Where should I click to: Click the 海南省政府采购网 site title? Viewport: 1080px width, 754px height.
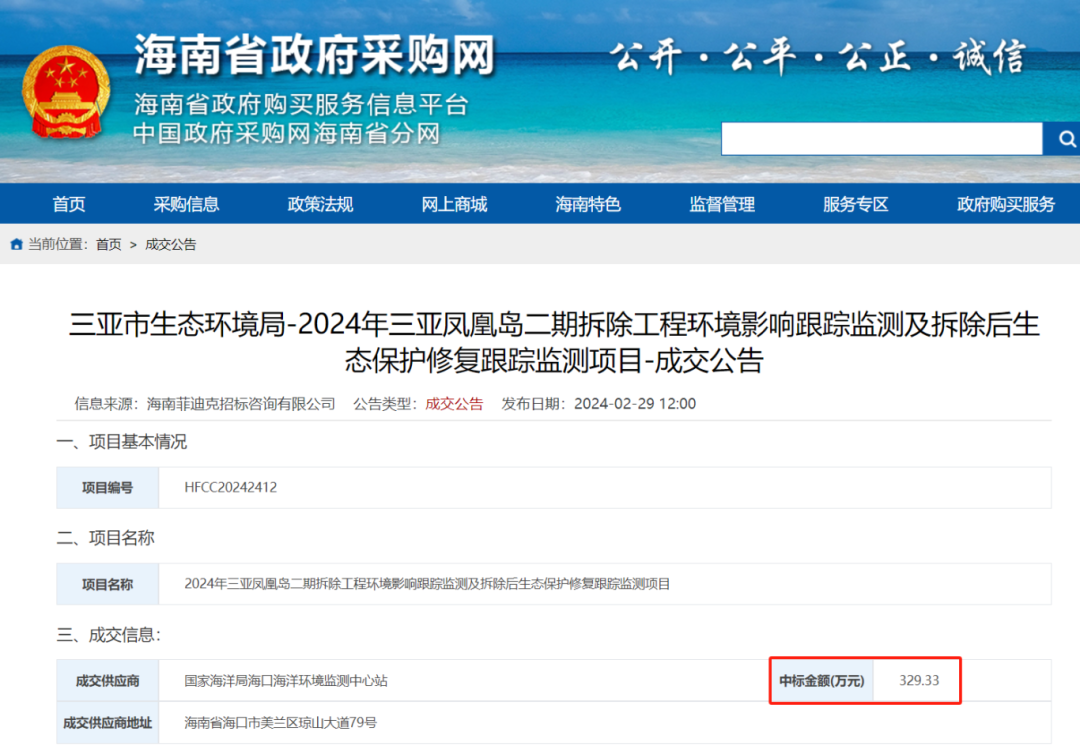pyautogui.click(x=314, y=54)
